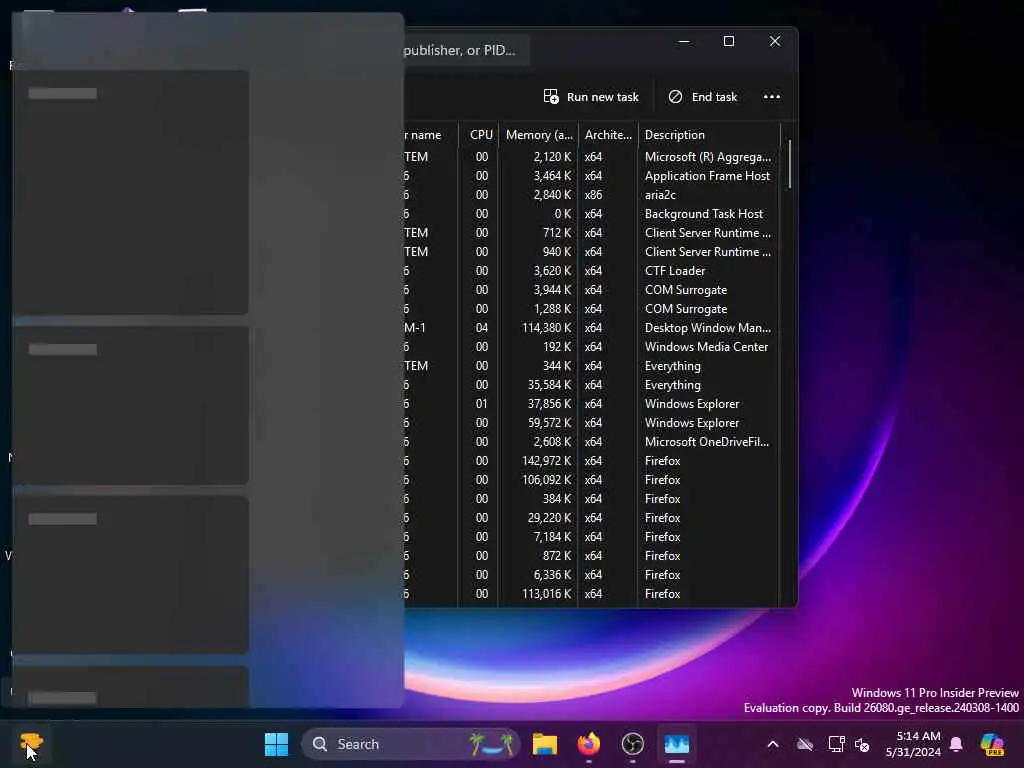This screenshot has height=768, width=1024.
Task: Open File Explorer from taskbar
Action: [545, 744]
